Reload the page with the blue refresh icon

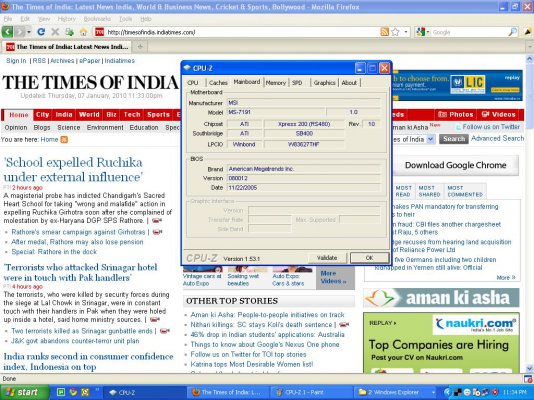point(41,32)
